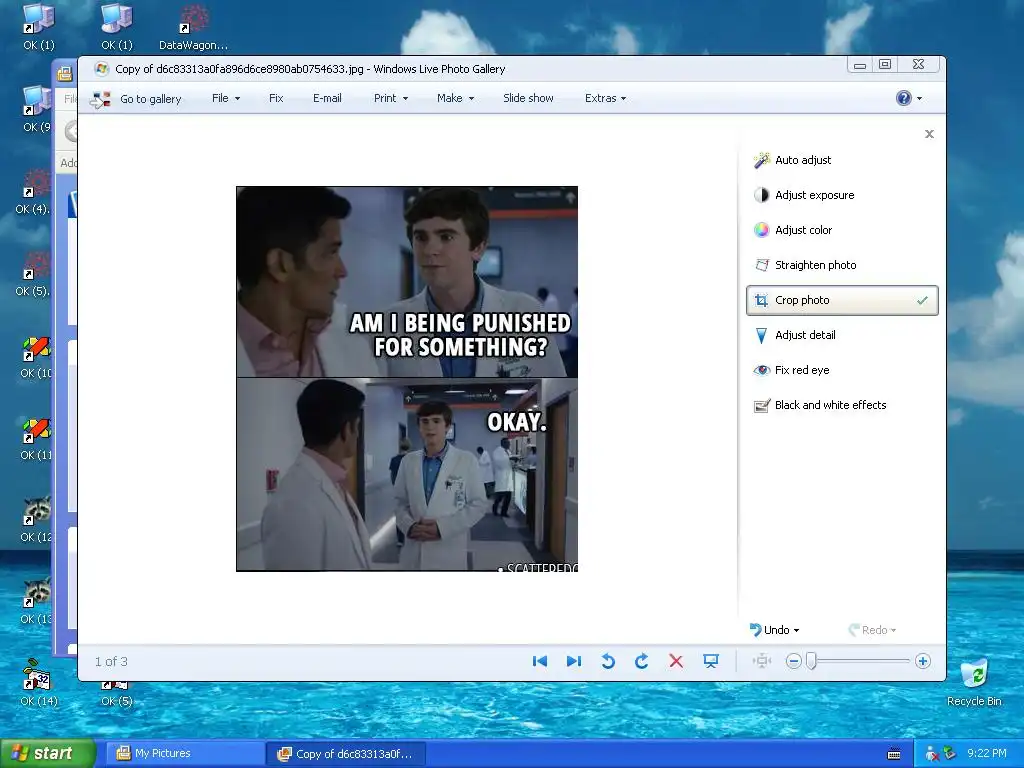Select the OK (14) desktop icon
This screenshot has width=1024, height=768.
click(39, 683)
